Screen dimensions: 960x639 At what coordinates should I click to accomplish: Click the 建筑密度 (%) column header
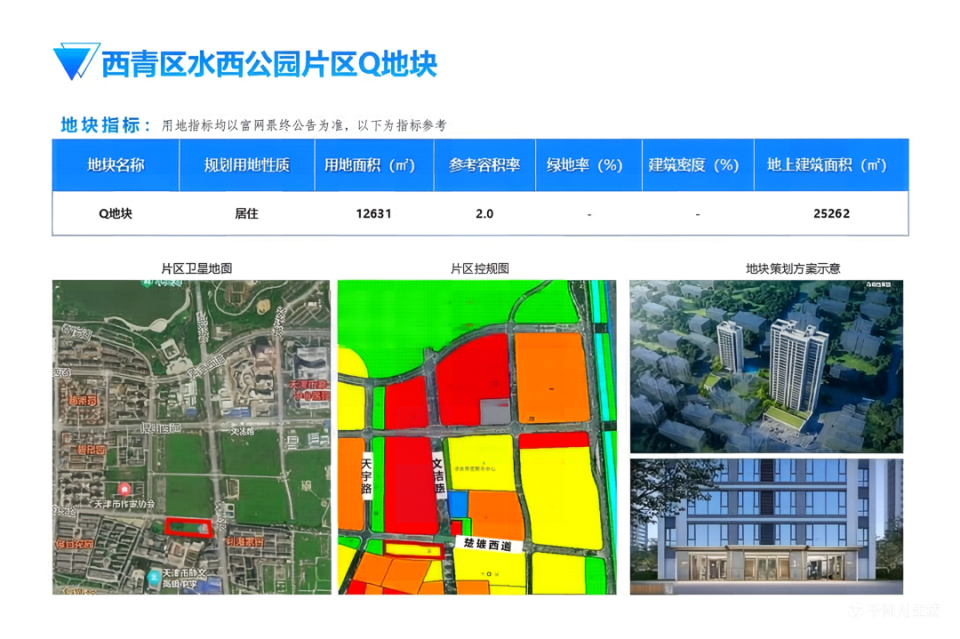698,165
